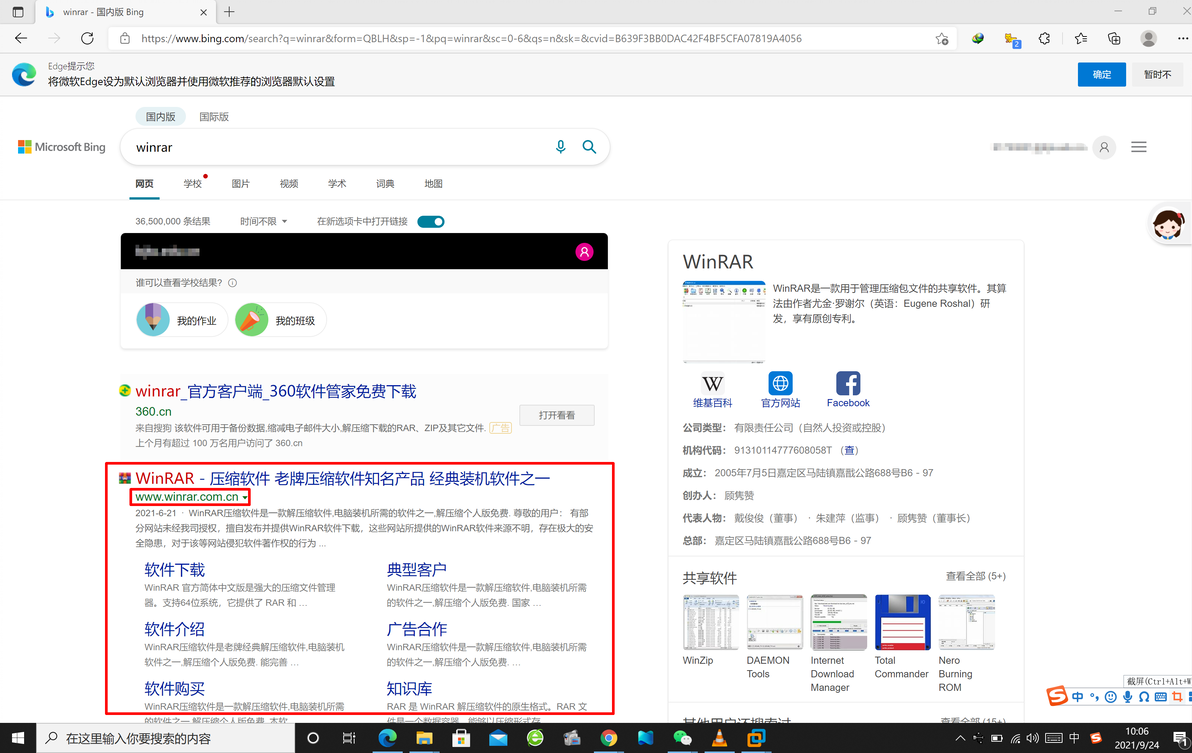Open the 查 link after organization code

(850, 451)
